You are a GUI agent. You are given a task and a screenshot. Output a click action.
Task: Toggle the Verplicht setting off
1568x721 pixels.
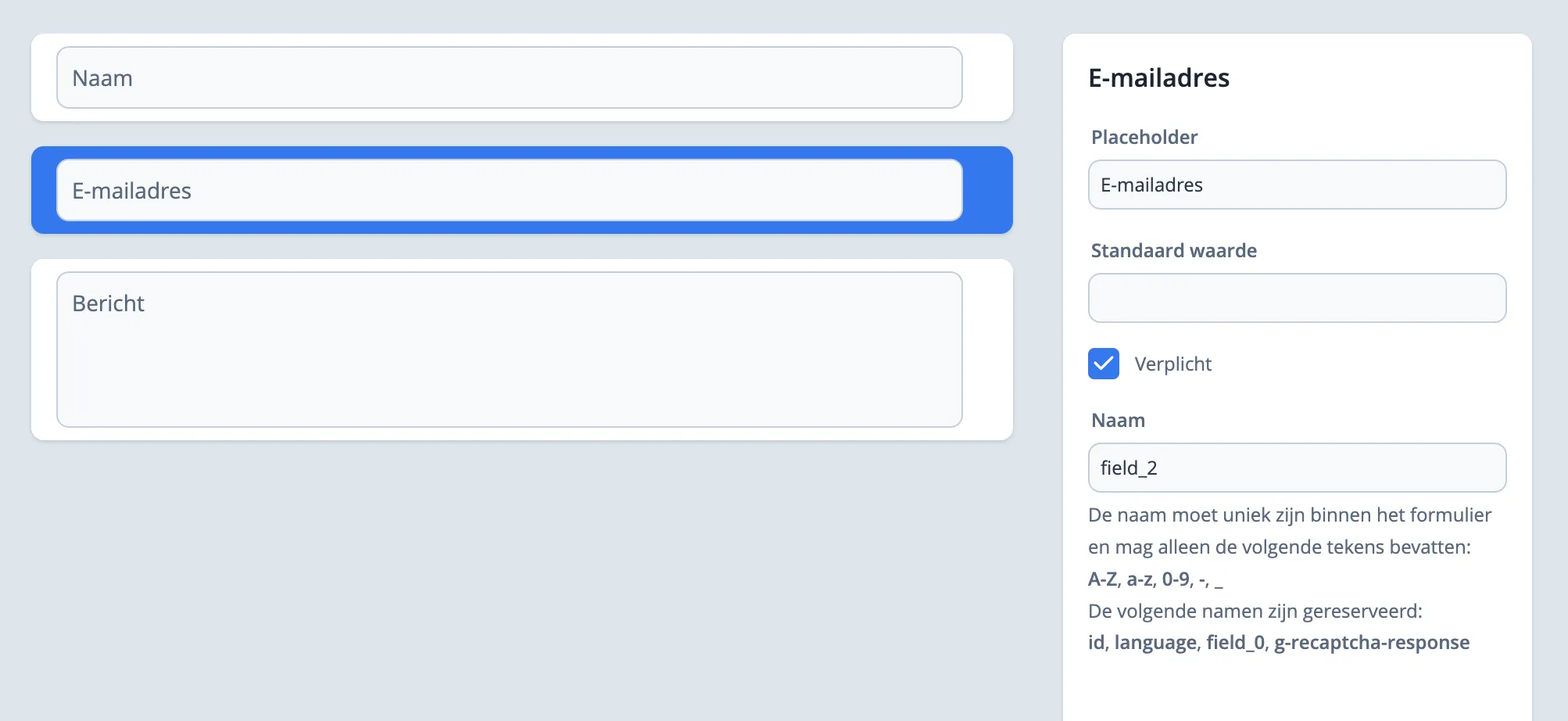1103,364
